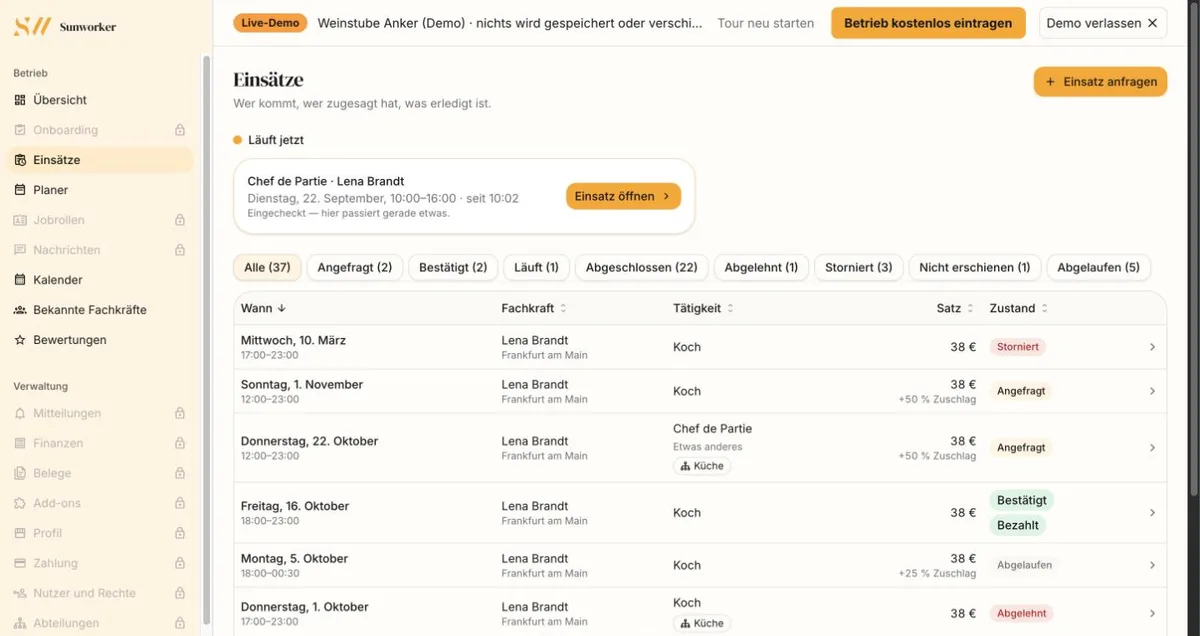Sort table by Zustand column

[1019, 308]
